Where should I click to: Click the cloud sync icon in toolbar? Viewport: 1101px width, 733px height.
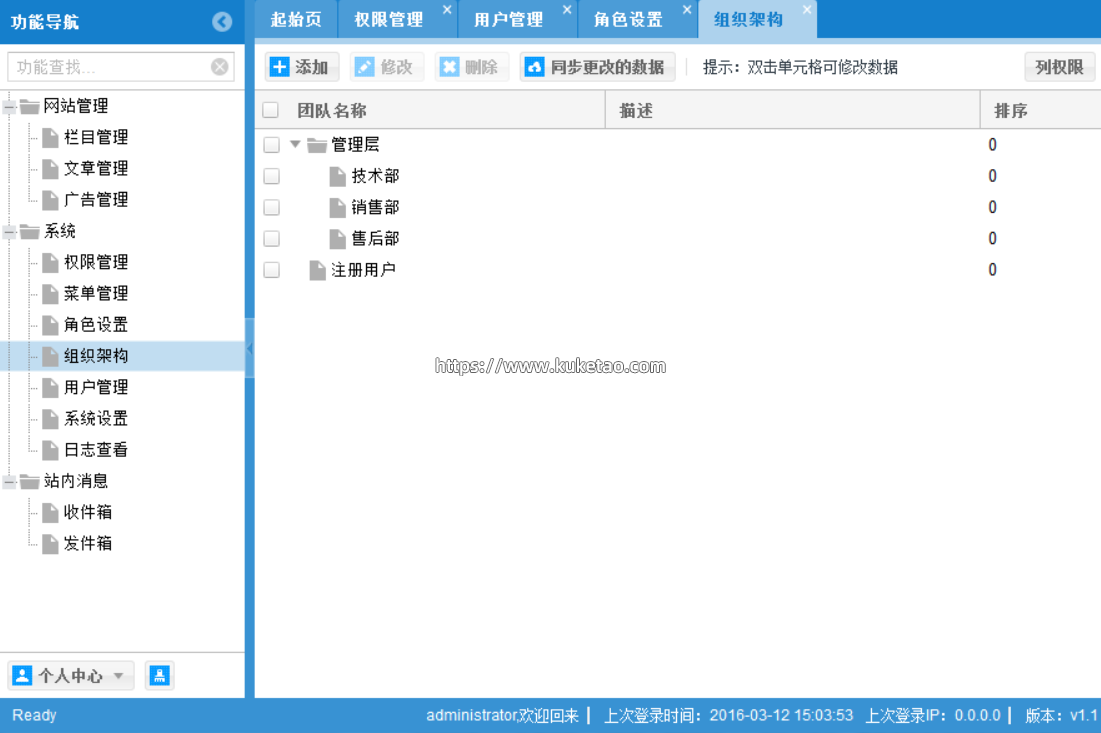(x=535, y=67)
